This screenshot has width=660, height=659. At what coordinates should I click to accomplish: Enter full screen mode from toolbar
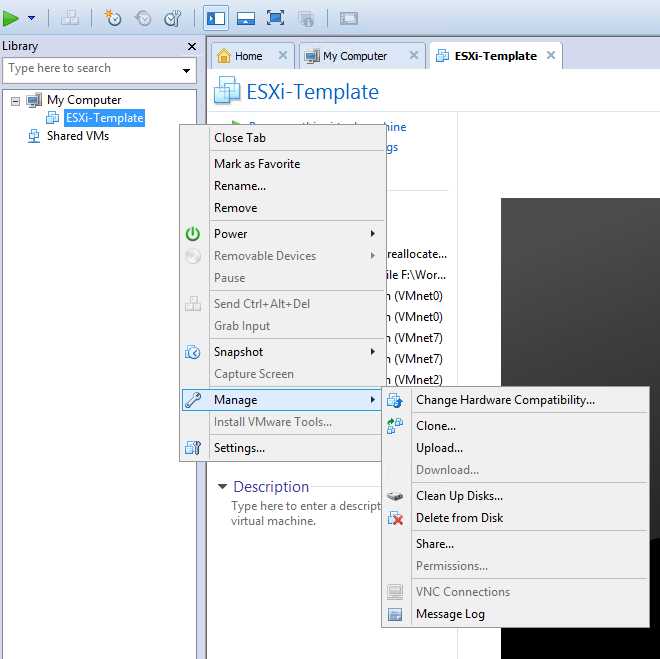[x=276, y=18]
